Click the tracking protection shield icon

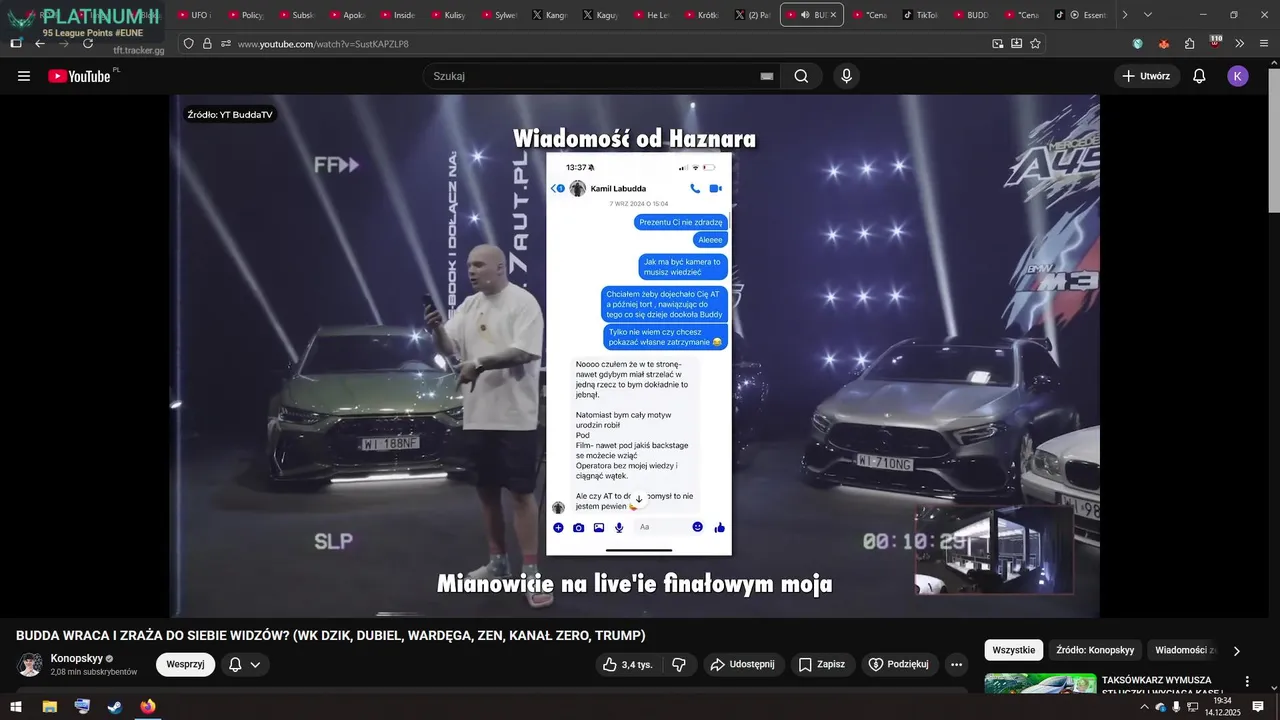(188, 43)
